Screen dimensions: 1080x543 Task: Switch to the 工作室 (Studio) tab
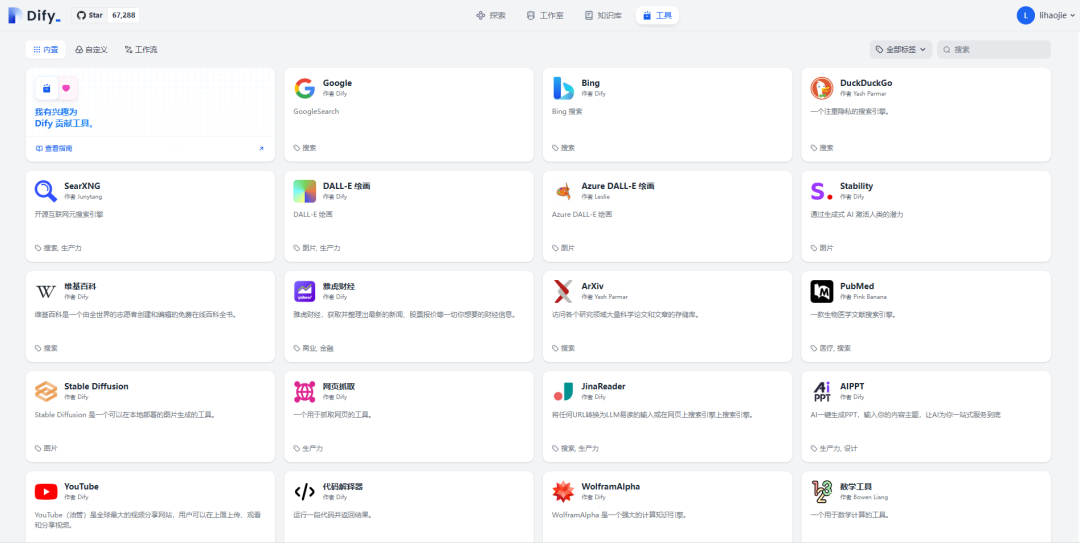[545, 15]
